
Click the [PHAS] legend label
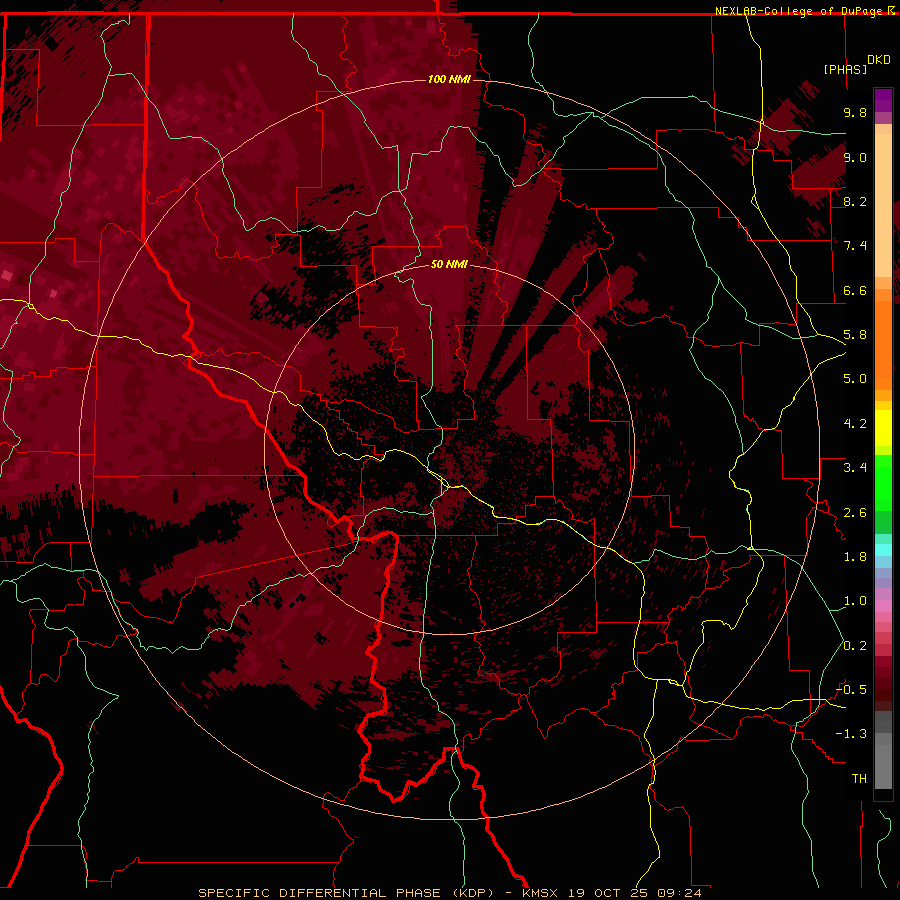(845, 69)
